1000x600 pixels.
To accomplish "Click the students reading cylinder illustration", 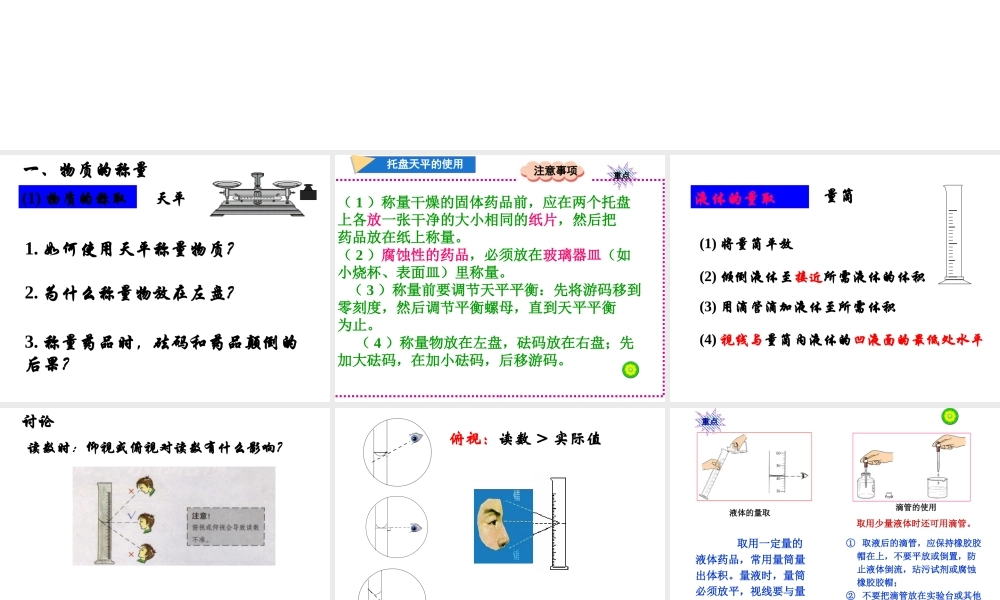I will (173, 516).
